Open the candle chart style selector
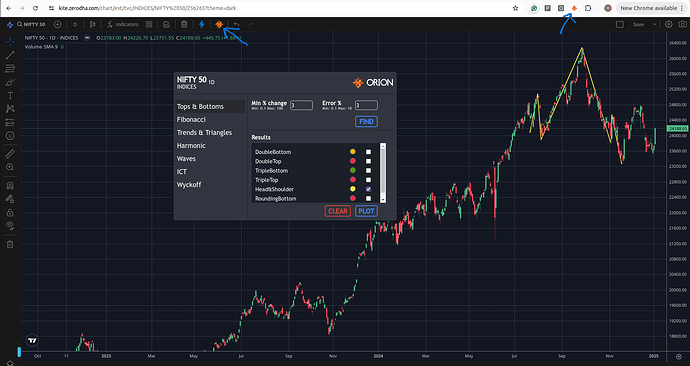Screen dimensions: 690x366 92,24
